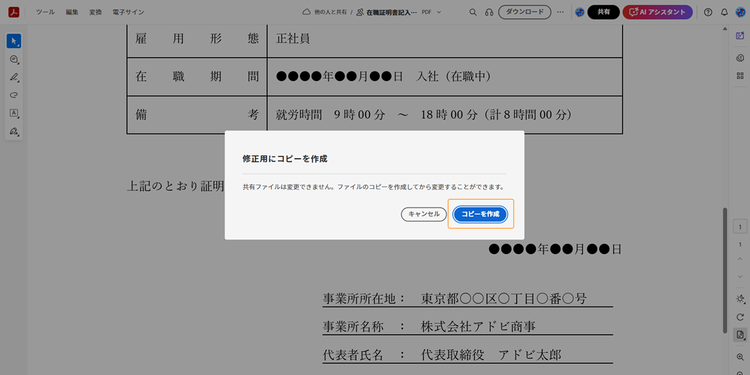The height and width of the screenshot is (375, 750).
Task: Click the black 共有 button
Action: coord(604,12)
